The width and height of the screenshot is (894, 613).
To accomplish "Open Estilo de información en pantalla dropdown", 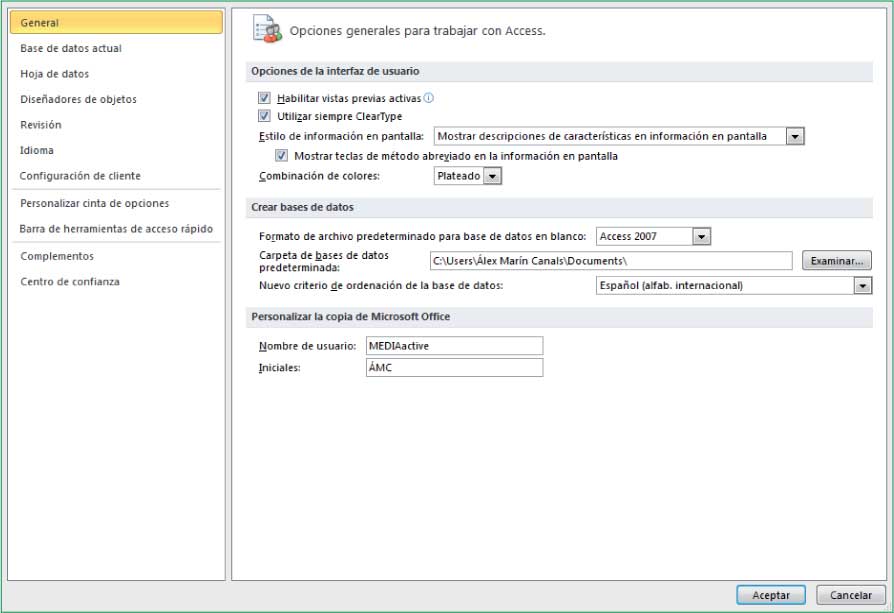I will click(x=795, y=136).
